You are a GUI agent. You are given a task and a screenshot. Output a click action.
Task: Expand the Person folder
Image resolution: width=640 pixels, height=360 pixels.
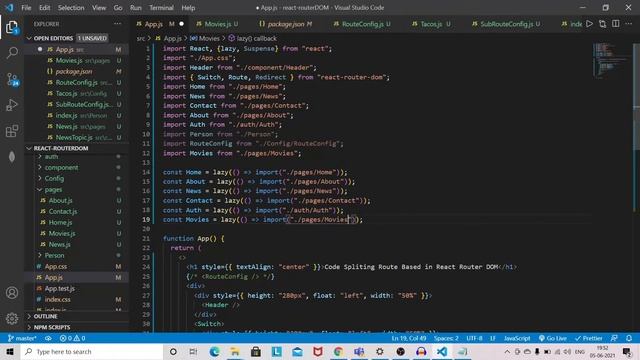tap(54, 256)
